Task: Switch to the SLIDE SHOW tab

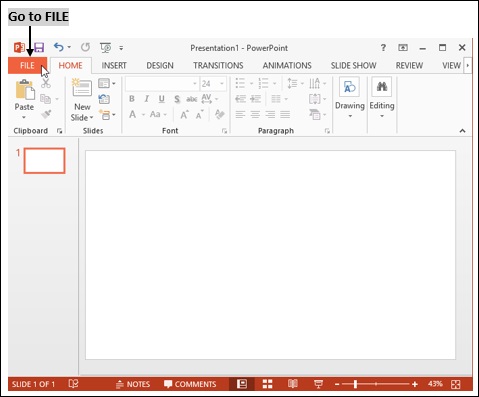Action: (x=353, y=65)
